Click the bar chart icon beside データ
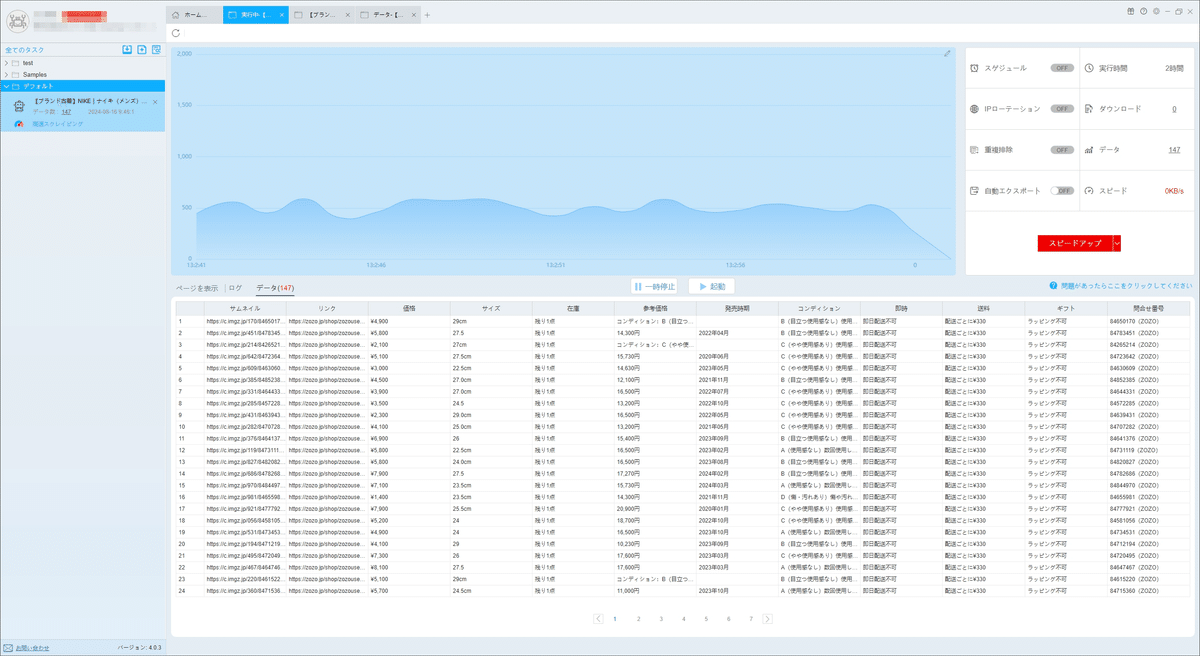Viewport: 1200px width, 656px height. coord(1089,150)
